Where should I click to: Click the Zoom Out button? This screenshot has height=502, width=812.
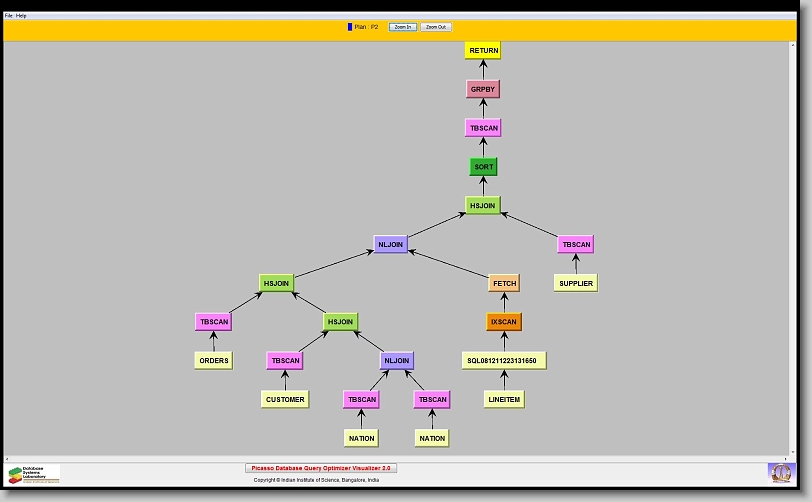[x=436, y=27]
